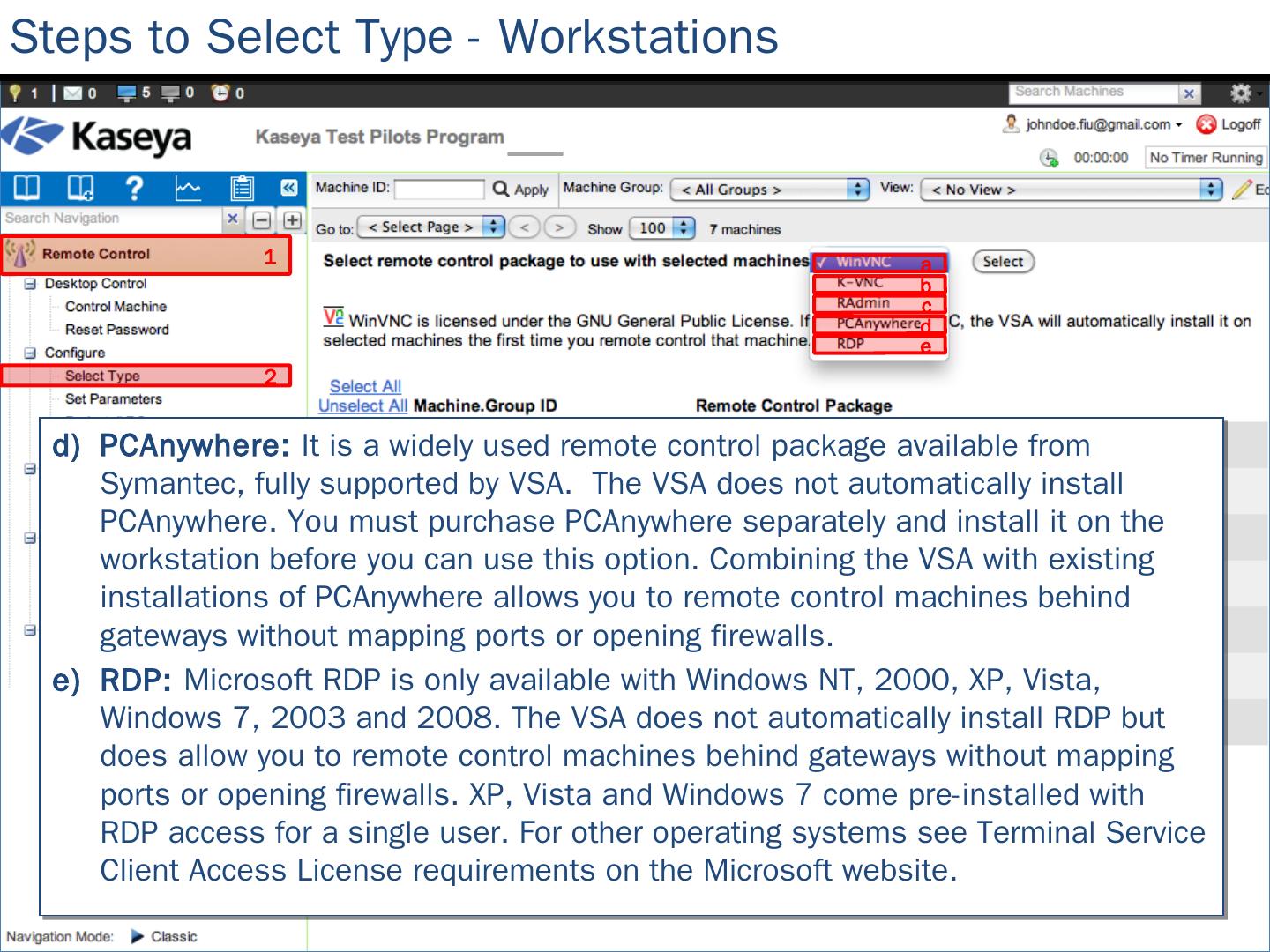Open the book navigation icon
This screenshot has height=952, width=1270.
26,188
